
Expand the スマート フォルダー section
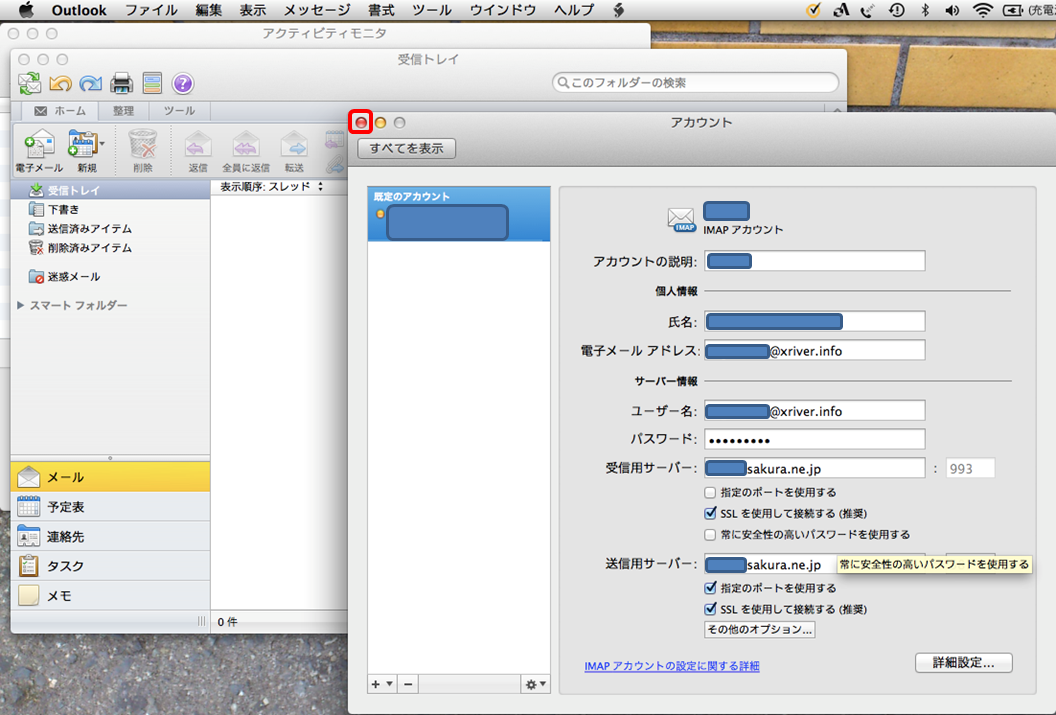point(21,305)
